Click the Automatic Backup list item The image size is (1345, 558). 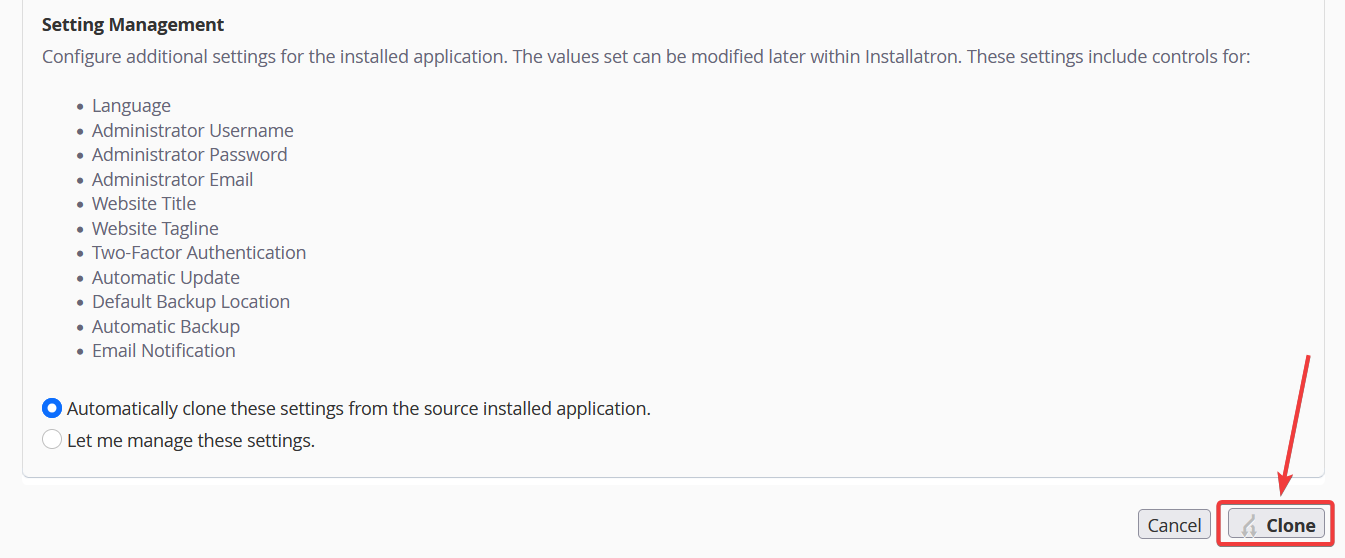pos(166,326)
